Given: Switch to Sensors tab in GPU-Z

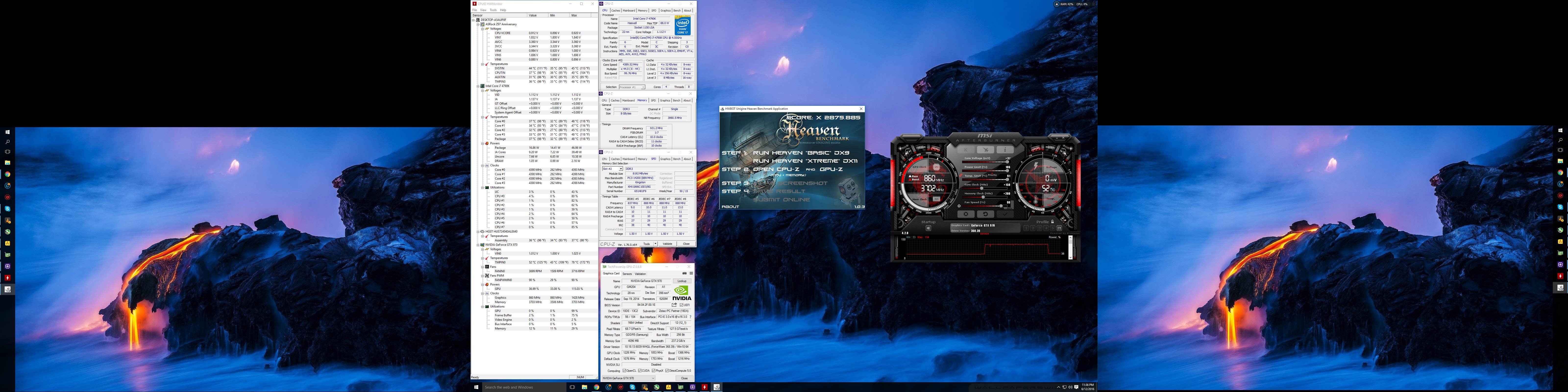Looking at the screenshot, I should point(627,274).
